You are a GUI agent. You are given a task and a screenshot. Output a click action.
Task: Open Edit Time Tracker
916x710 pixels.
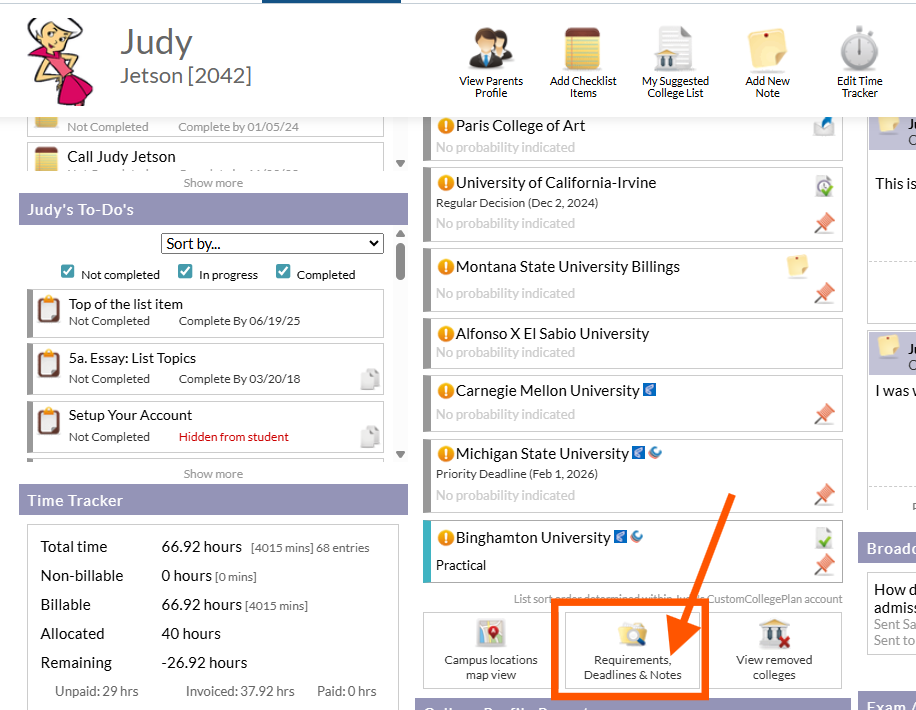pos(859,63)
